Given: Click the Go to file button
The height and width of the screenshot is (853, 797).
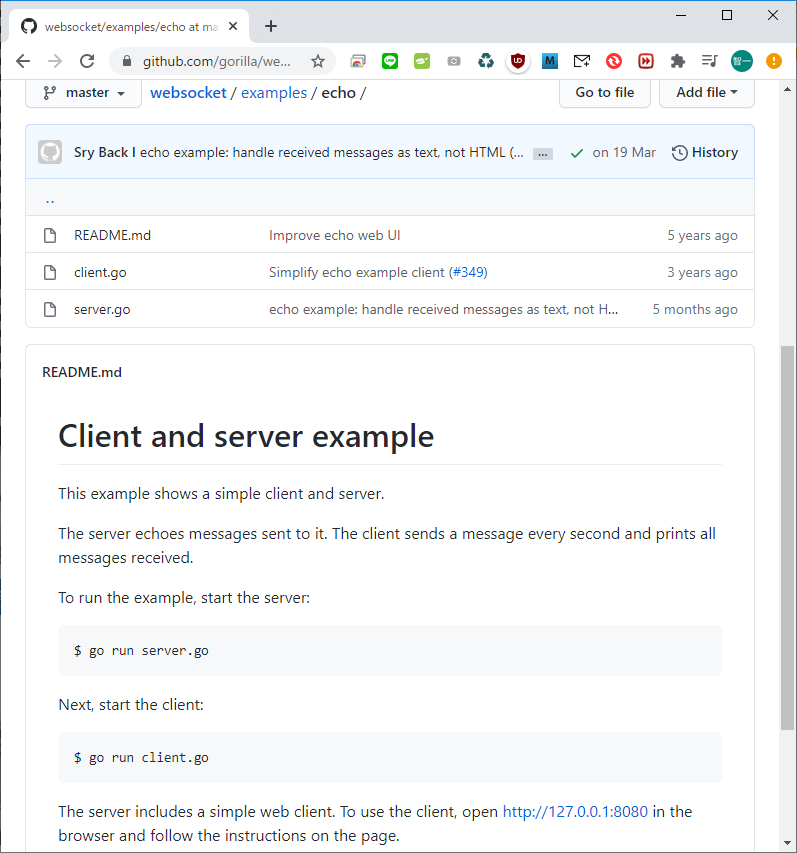Looking at the screenshot, I should pos(604,92).
